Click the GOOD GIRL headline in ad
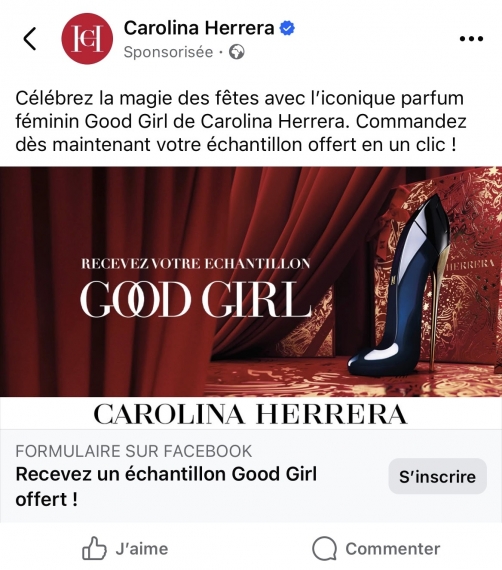The width and height of the screenshot is (502, 570). click(x=196, y=299)
